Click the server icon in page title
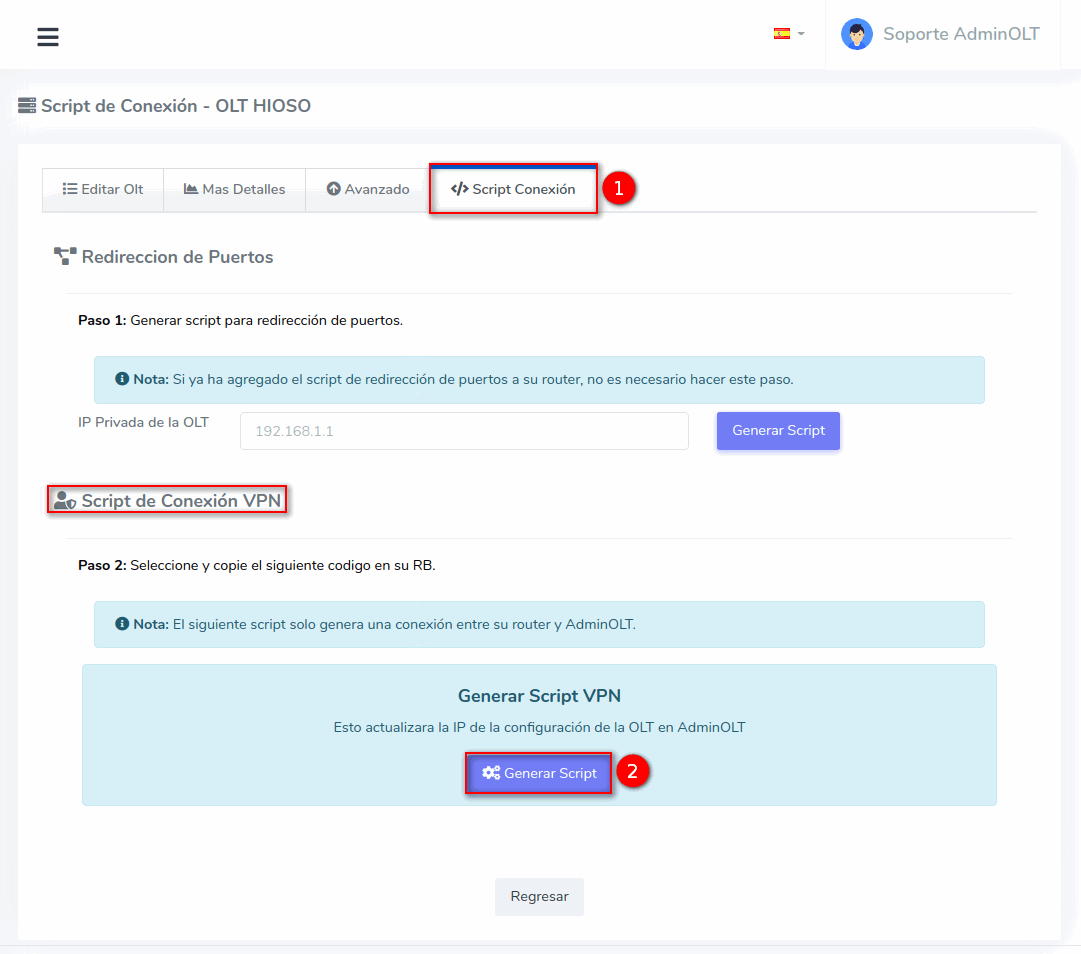Image resolution: width=1081 pixels, height=954 pixels. coord(27,106)
